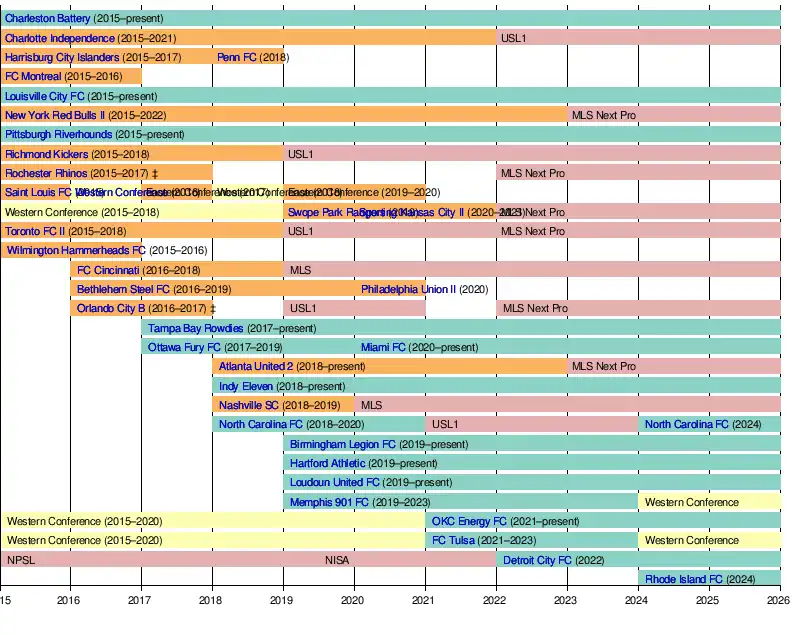This screenshot has height=635, width=800.
Task: Click the 2020 year axis label
Action: pos(354,600)
